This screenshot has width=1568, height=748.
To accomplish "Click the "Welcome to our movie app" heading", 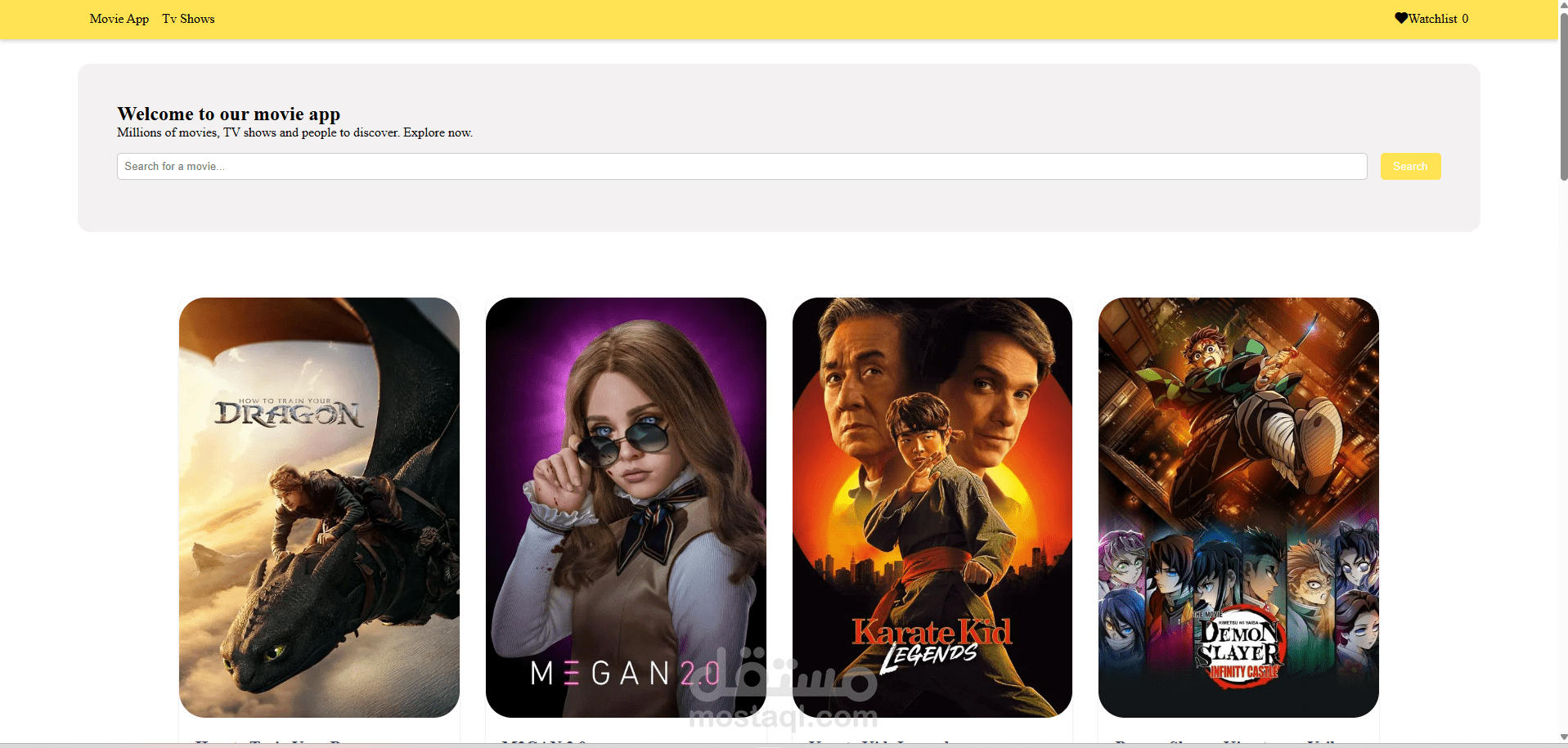I will [x=228, y=114].
